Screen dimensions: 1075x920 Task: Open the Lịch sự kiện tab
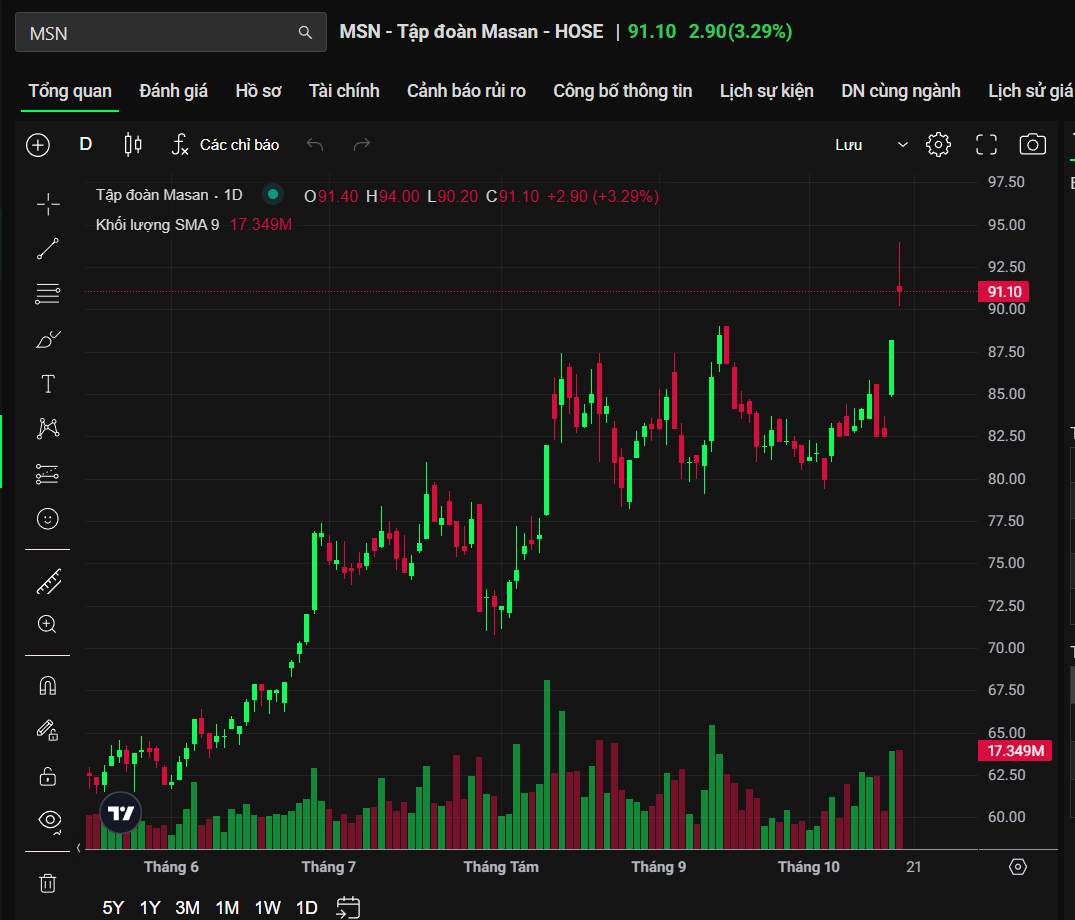click(766, 91)
